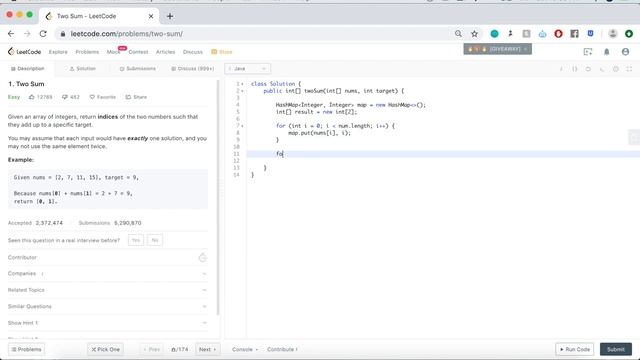Open a new browser tab
Image resolution: width=640 pixels, height=360 pixels.
tap(170, 16)
